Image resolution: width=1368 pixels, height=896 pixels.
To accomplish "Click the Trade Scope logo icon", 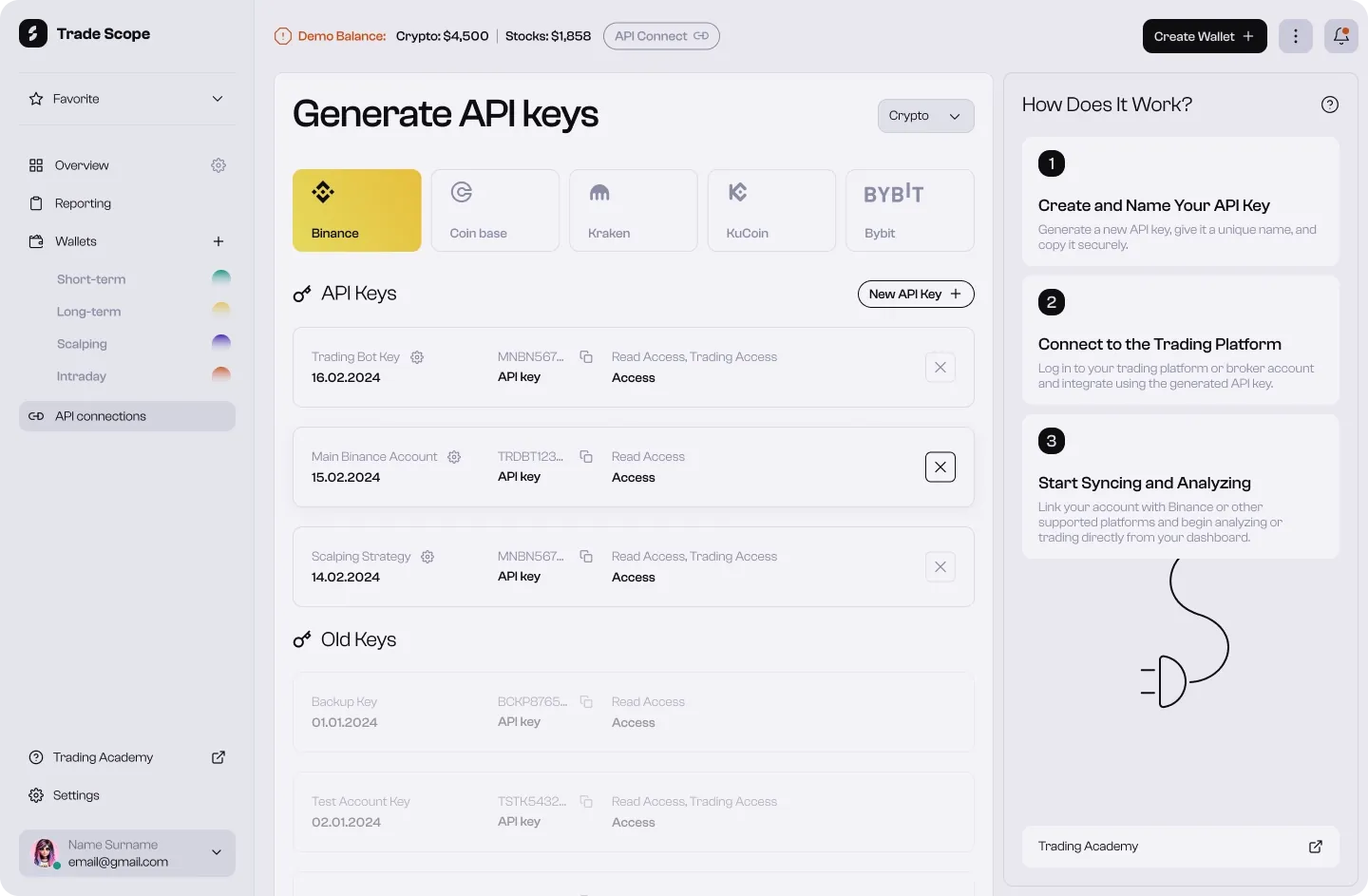I will click(x=33, y=33).
